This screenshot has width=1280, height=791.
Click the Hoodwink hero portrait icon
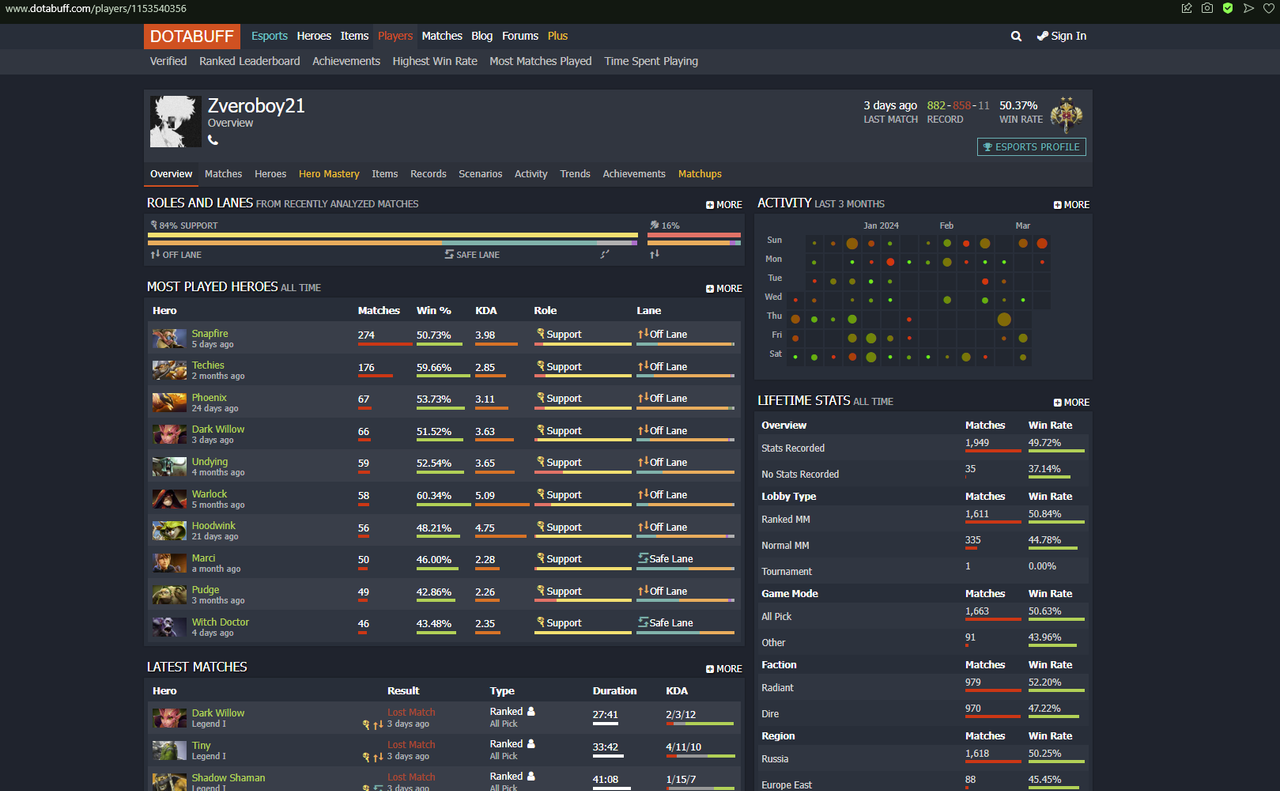pos(169,531)
